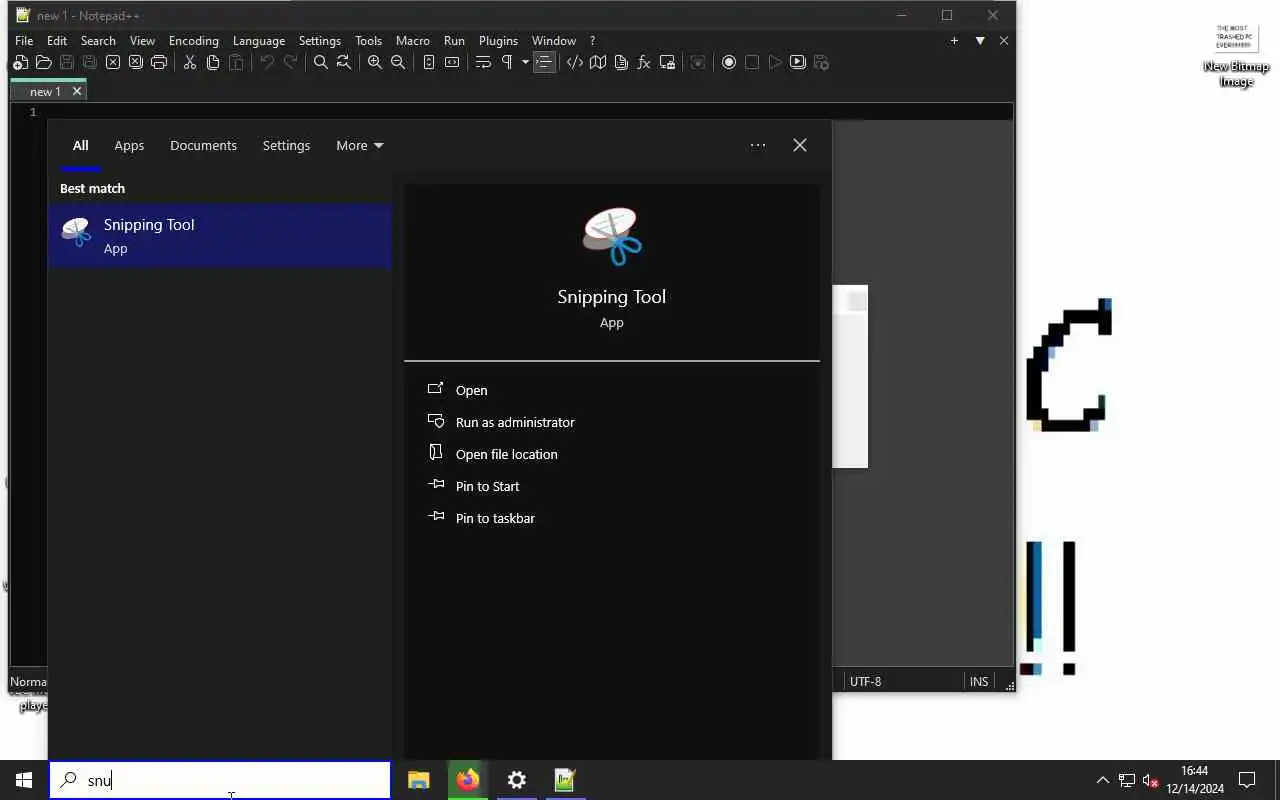
Task: Click the plus icon at menu bar right
Action: click(x=954, y=41)
